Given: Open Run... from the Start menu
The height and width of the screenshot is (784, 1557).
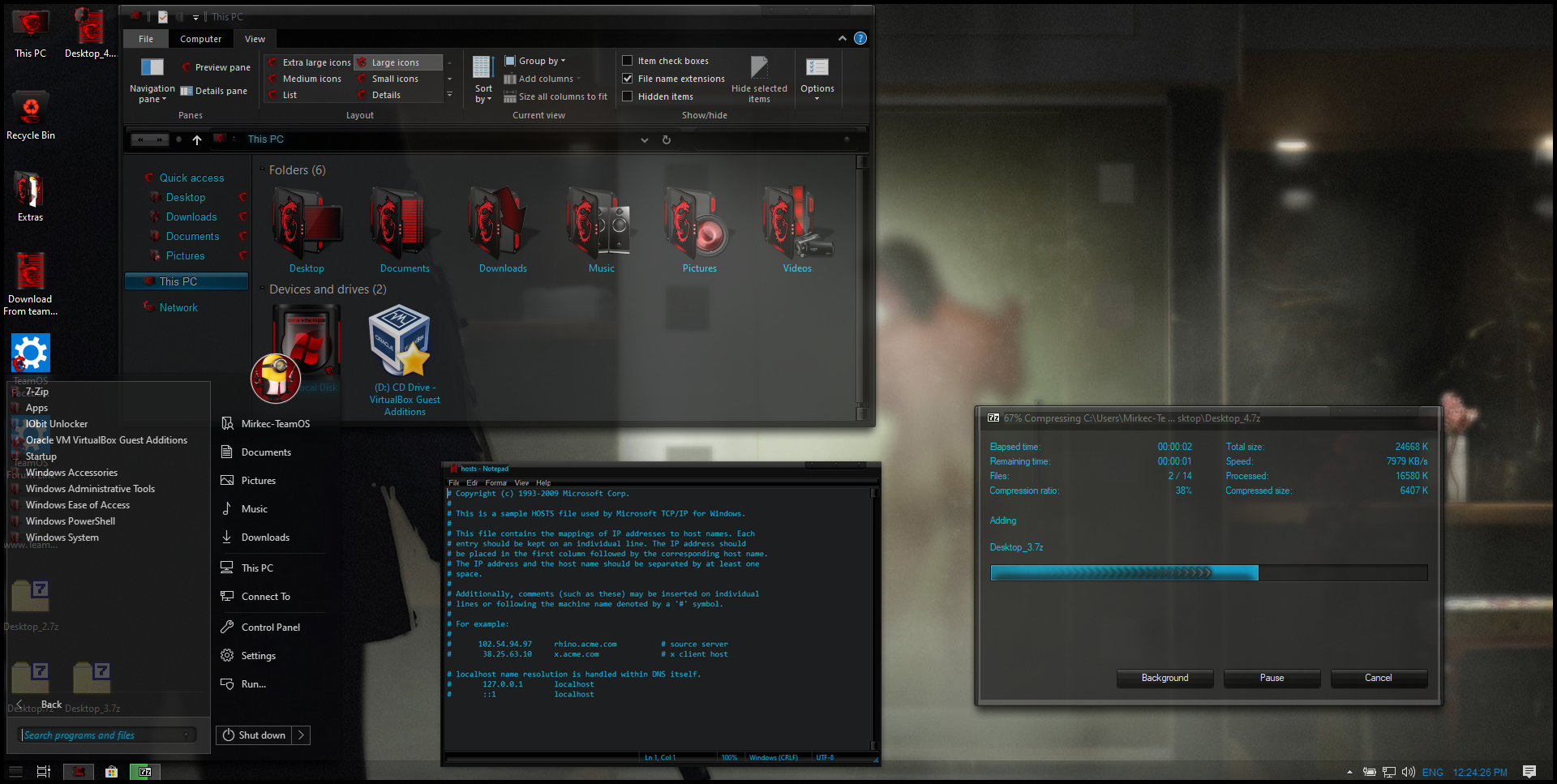Looking at the screenshot, I should click(x=254, y=684).
